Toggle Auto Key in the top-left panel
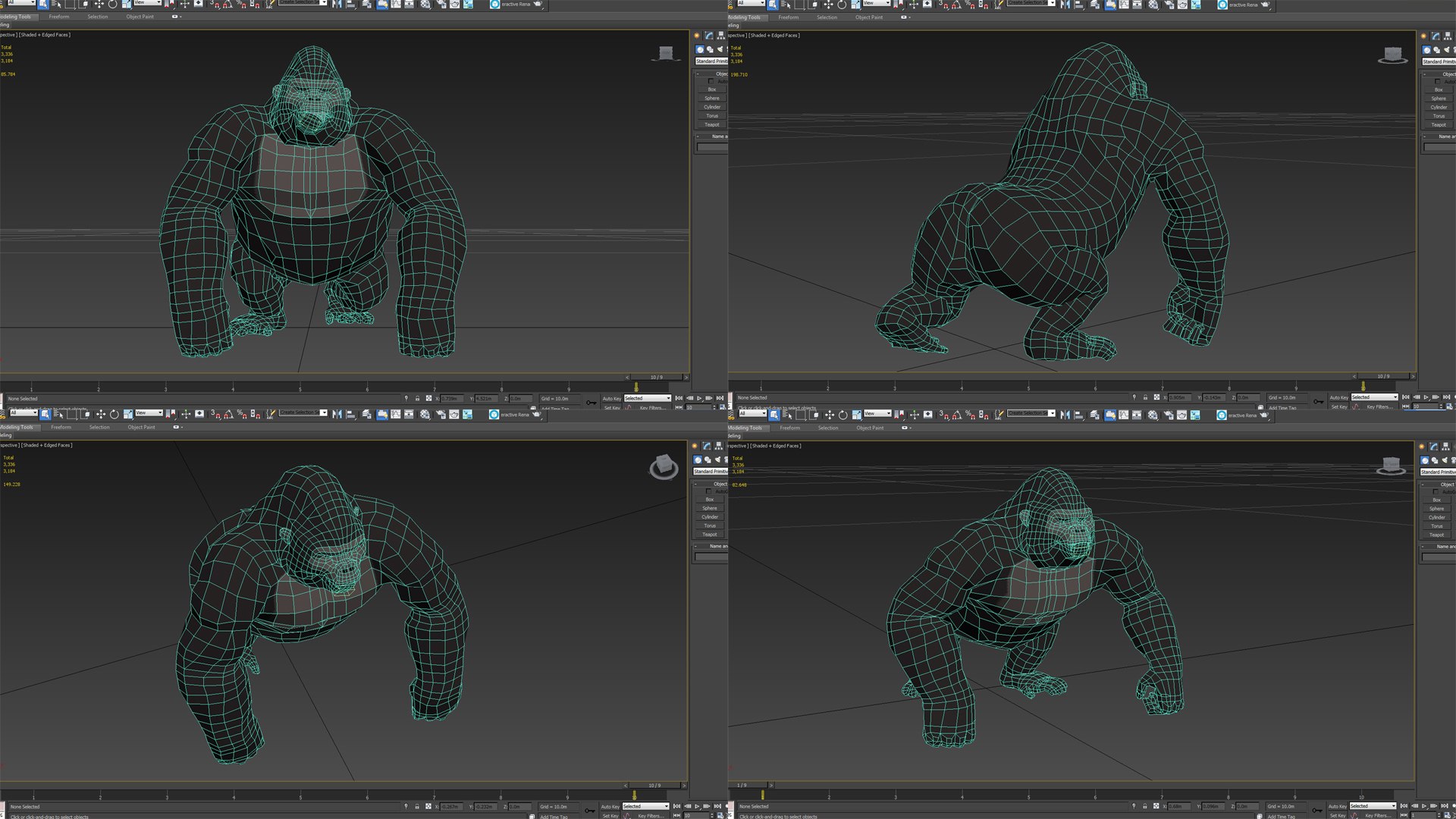1456x819 pixels. tap(611, 398)
